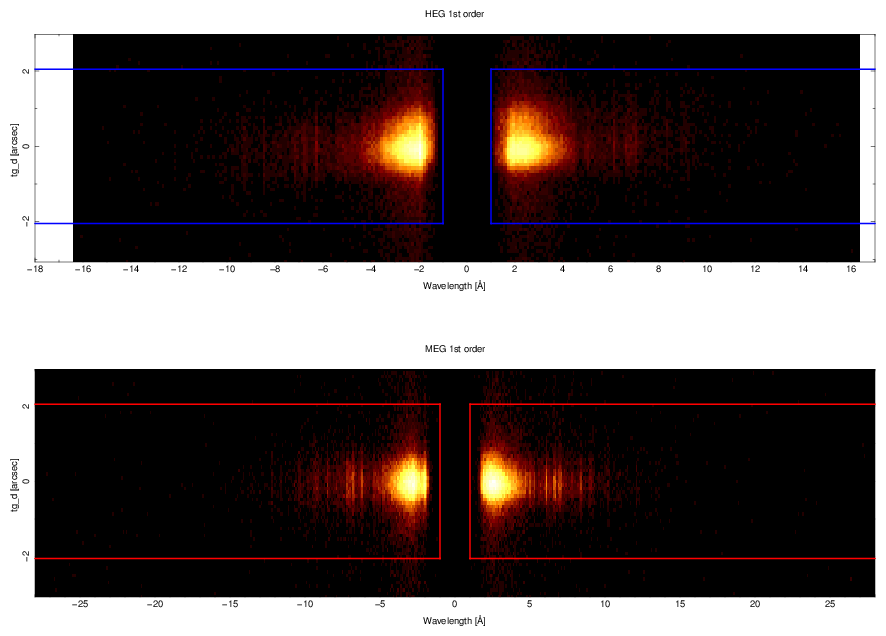Click the '-8' tick label on HEG wavelength axis
This screenshot has width=886, height=636.
275,269
